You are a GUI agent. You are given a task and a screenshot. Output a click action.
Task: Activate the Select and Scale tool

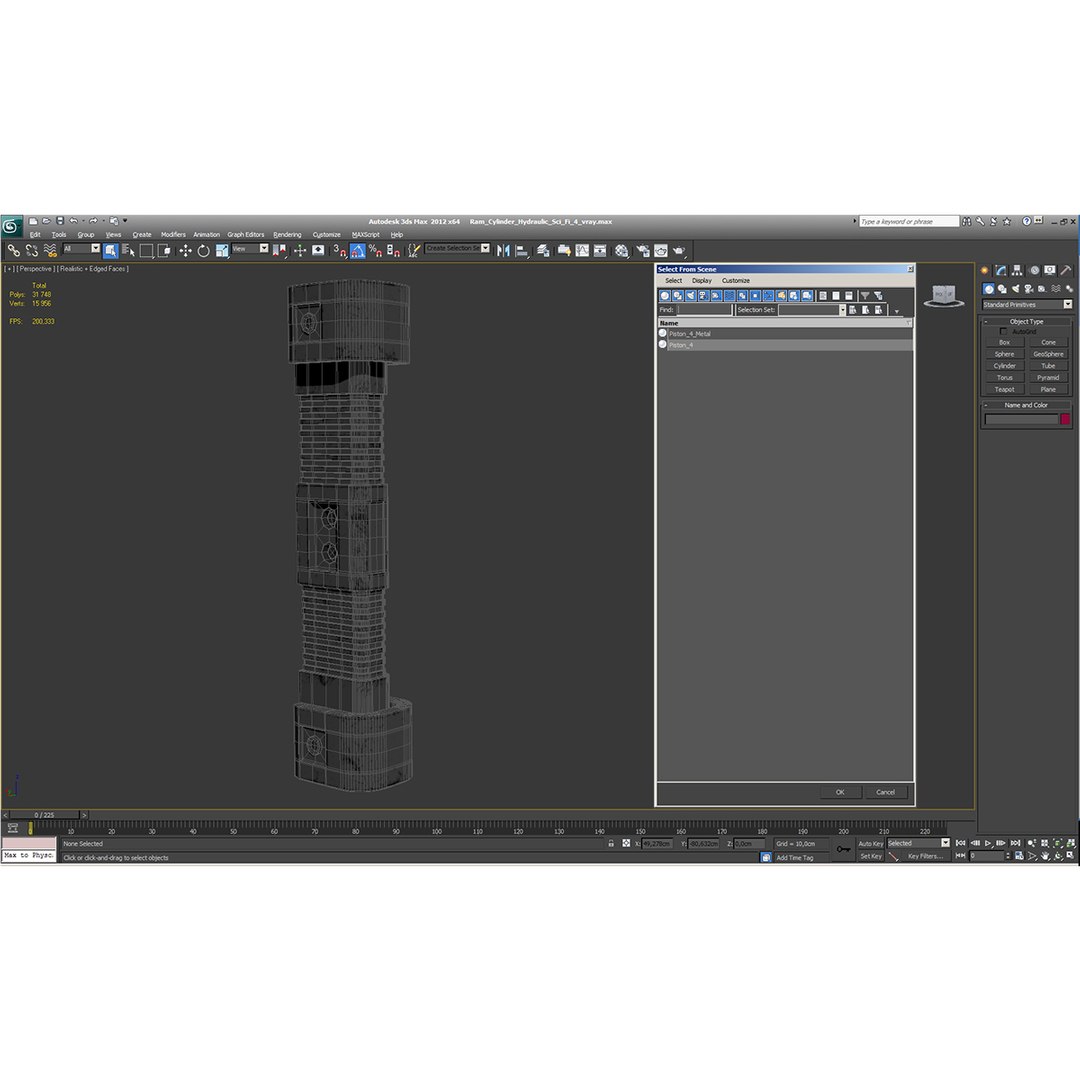point(221,251)
